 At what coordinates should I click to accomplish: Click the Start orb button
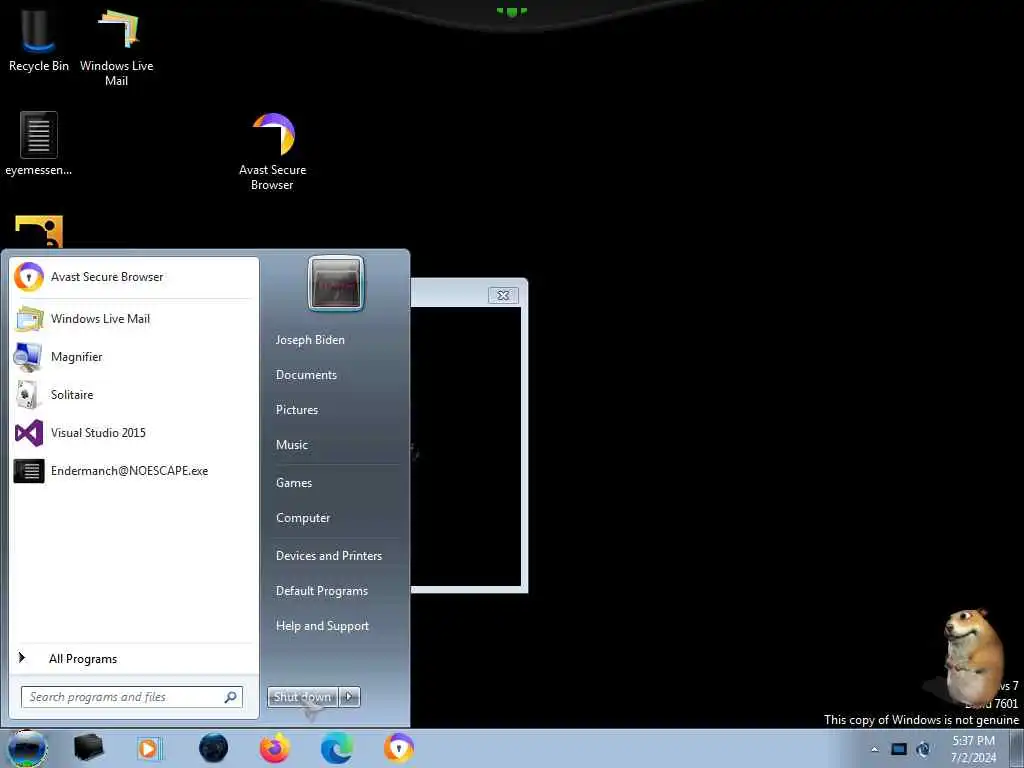pyautogui.click(x=27, y=748)
